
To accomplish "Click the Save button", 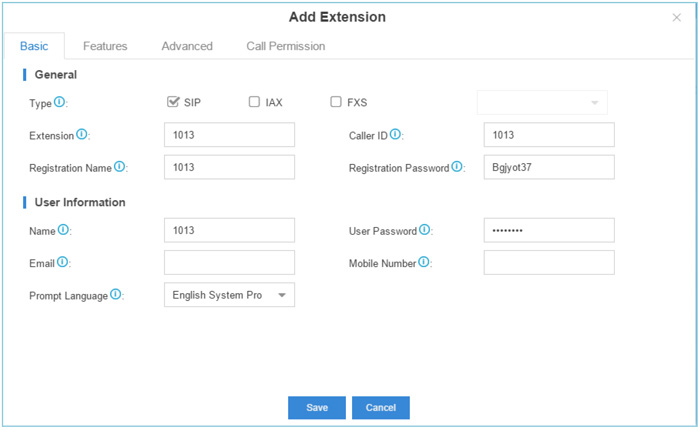I will tap(316, 408).
